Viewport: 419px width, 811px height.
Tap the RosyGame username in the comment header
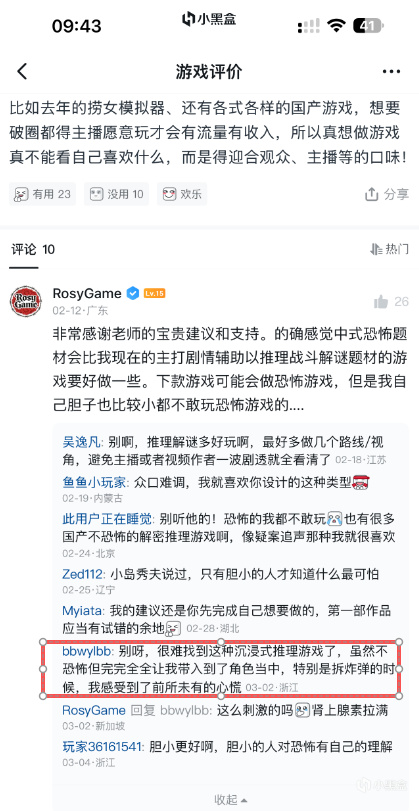point(87,293)
